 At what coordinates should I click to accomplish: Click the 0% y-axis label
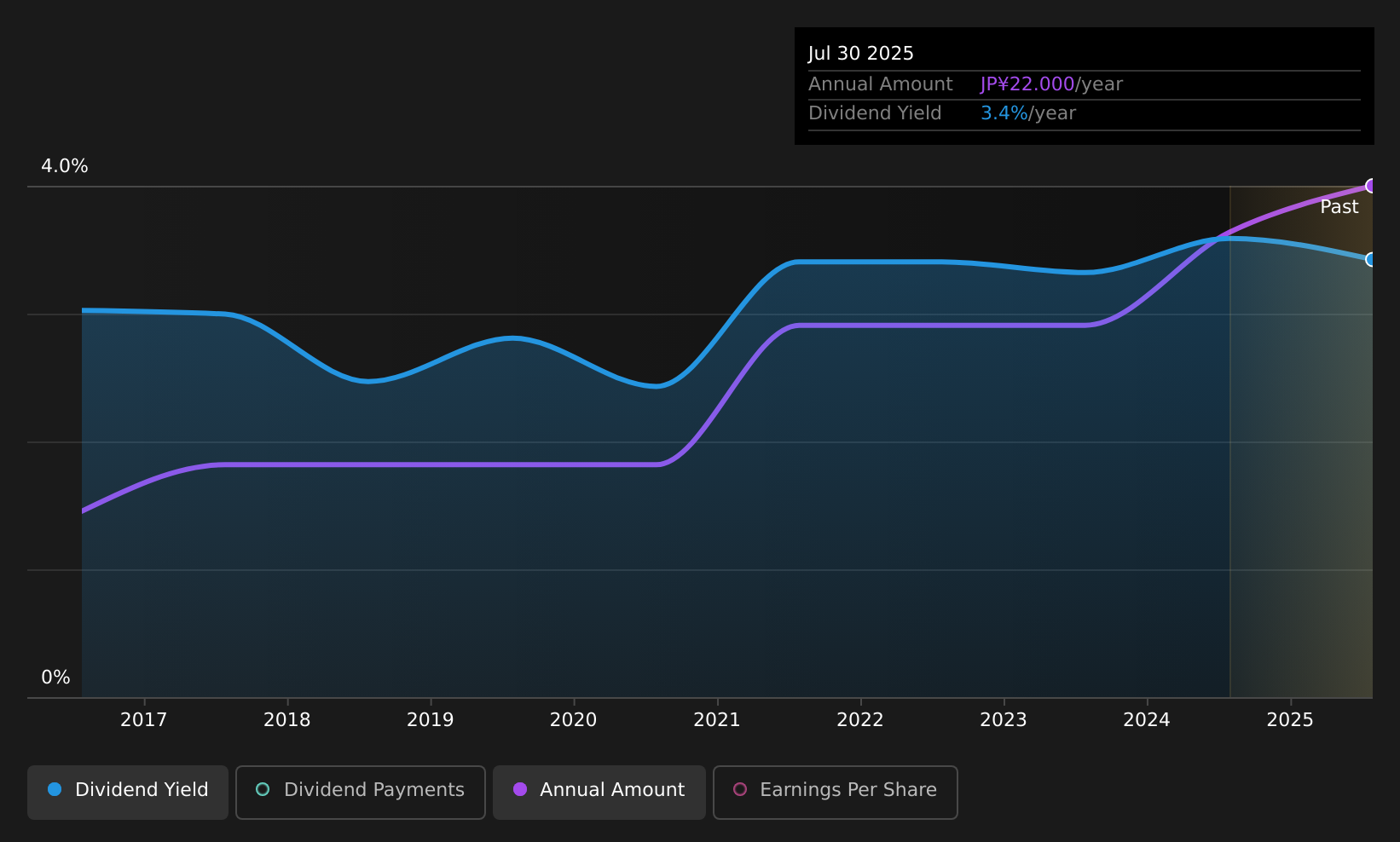coord(55,678)
